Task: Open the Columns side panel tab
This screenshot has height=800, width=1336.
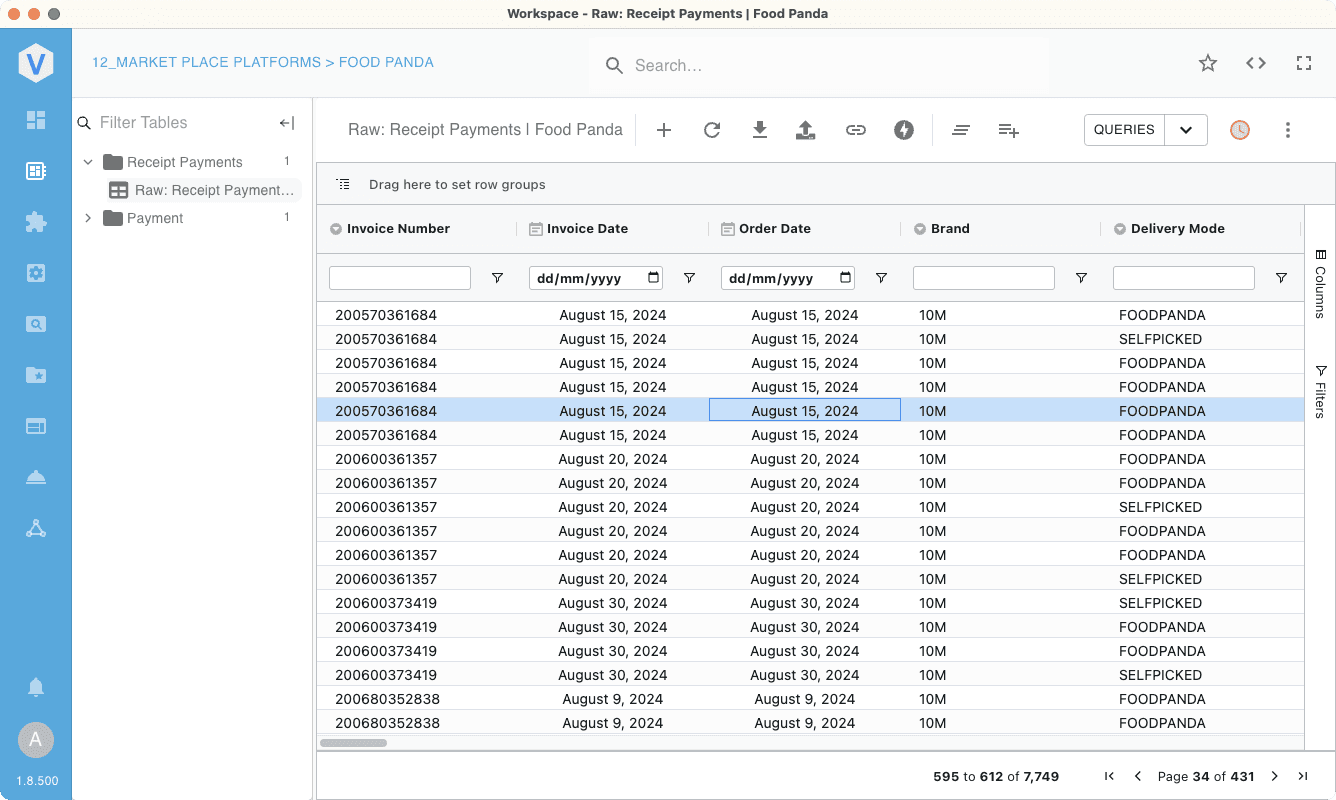Action: (x=1320, y=283)
